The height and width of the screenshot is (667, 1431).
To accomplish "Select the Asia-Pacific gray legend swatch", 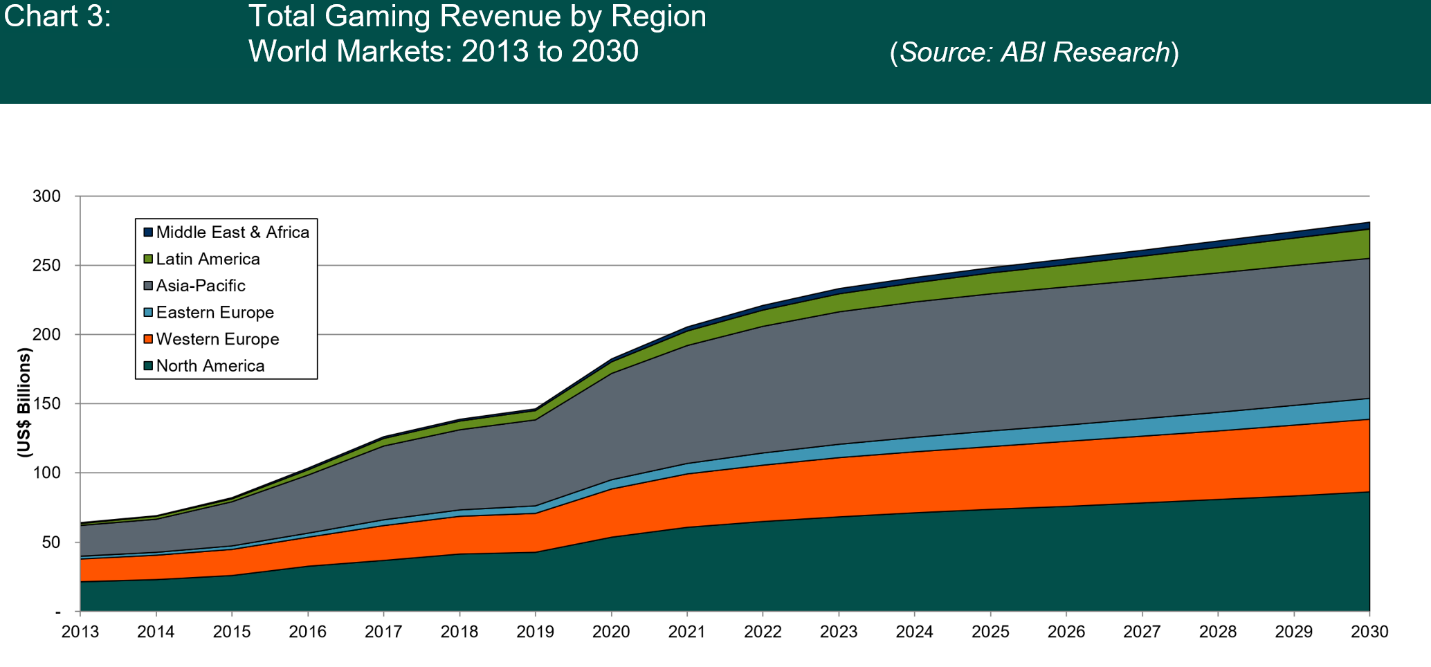I will click(148, 286).
